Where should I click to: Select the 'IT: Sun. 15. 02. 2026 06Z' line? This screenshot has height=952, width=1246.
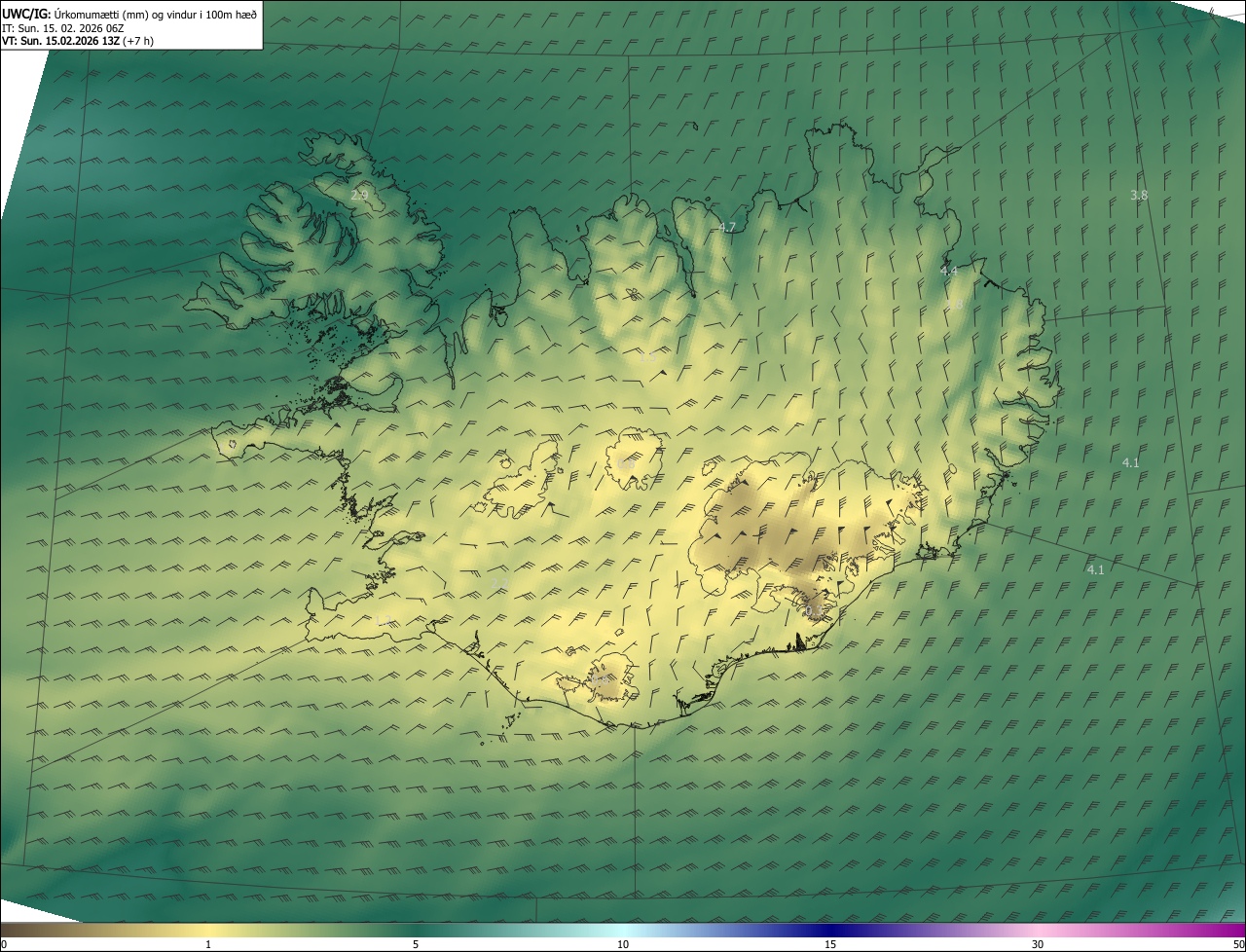click(x=62, y=28)
